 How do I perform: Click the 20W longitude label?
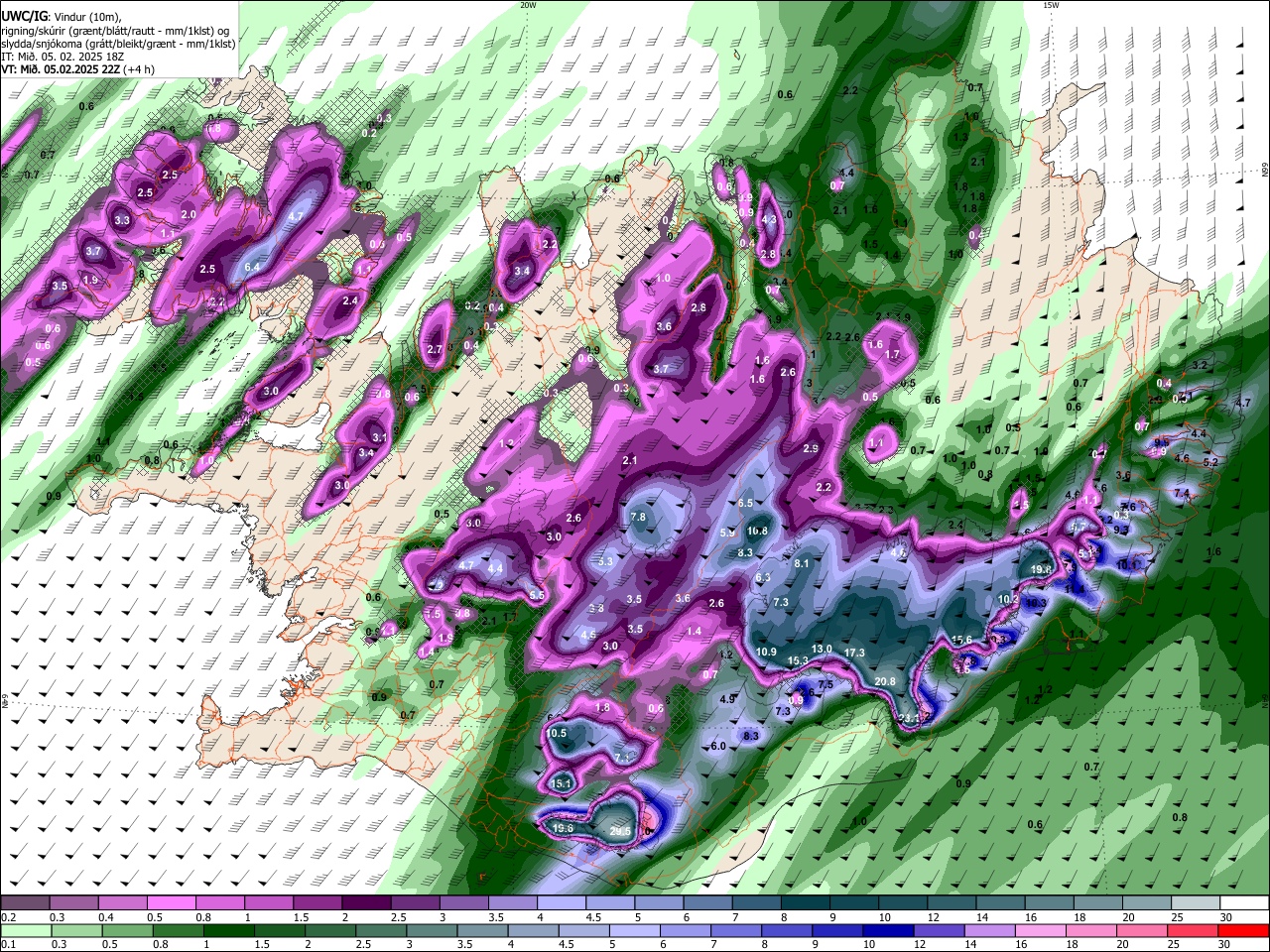click(x=529, y=5)
